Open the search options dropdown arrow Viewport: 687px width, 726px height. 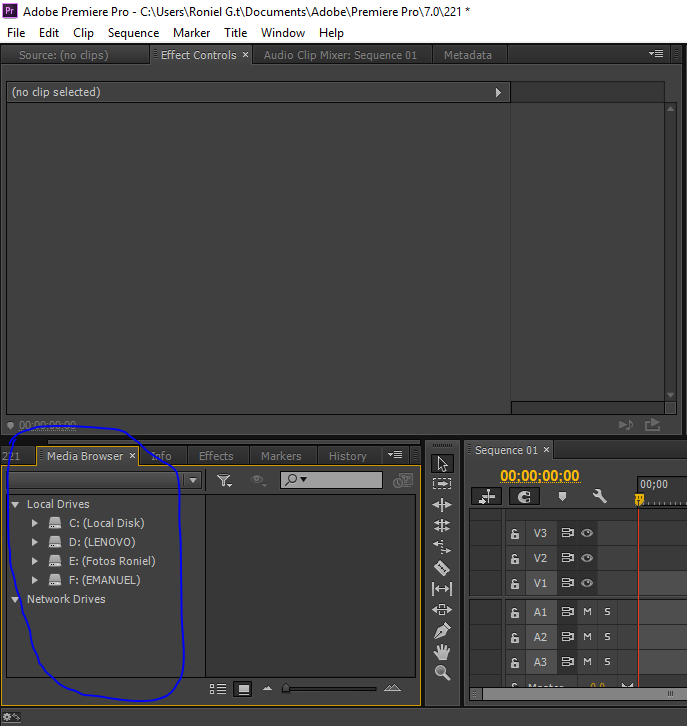pyautogui.click(x=304, y=479)
